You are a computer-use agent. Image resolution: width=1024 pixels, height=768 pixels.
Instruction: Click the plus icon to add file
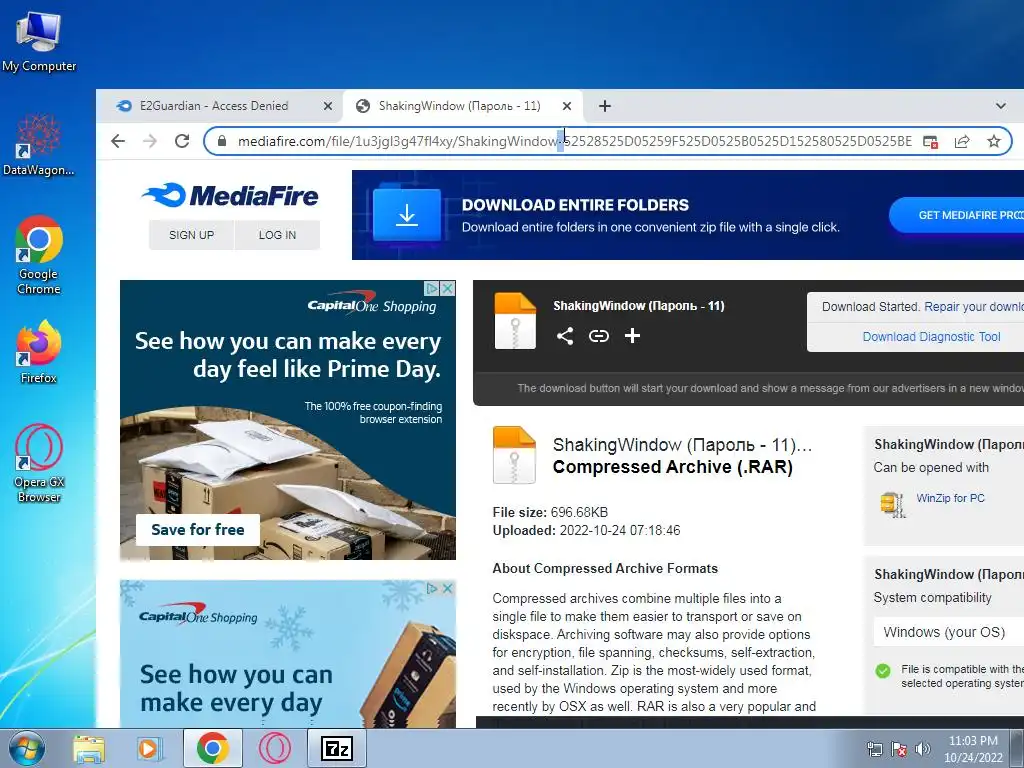tap(632, 336)
